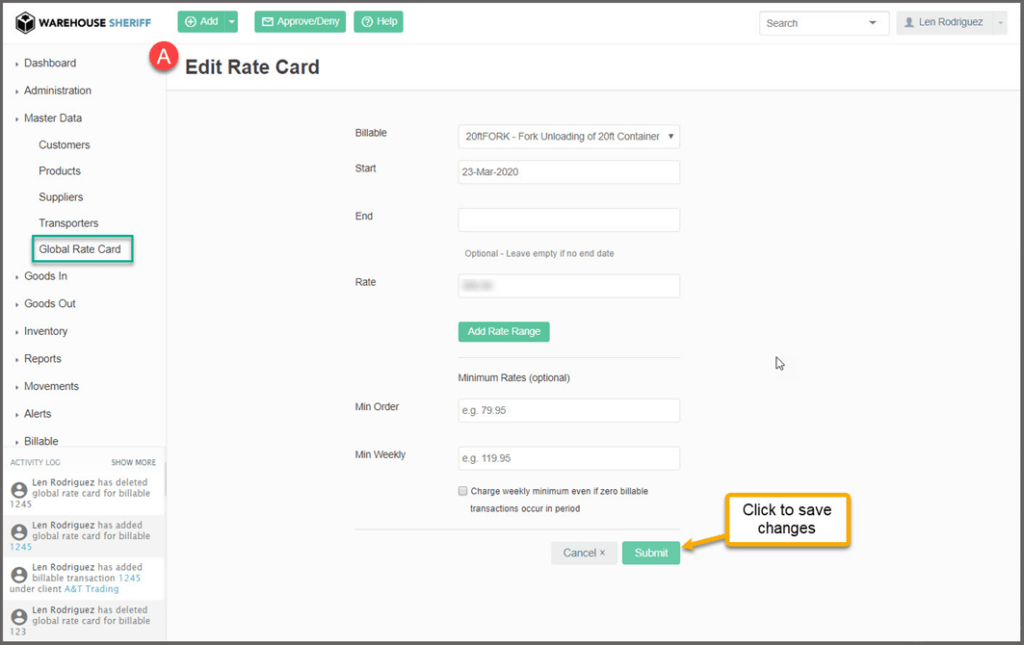
Task: Click the red A marker badge
Action: pos(163,57)
